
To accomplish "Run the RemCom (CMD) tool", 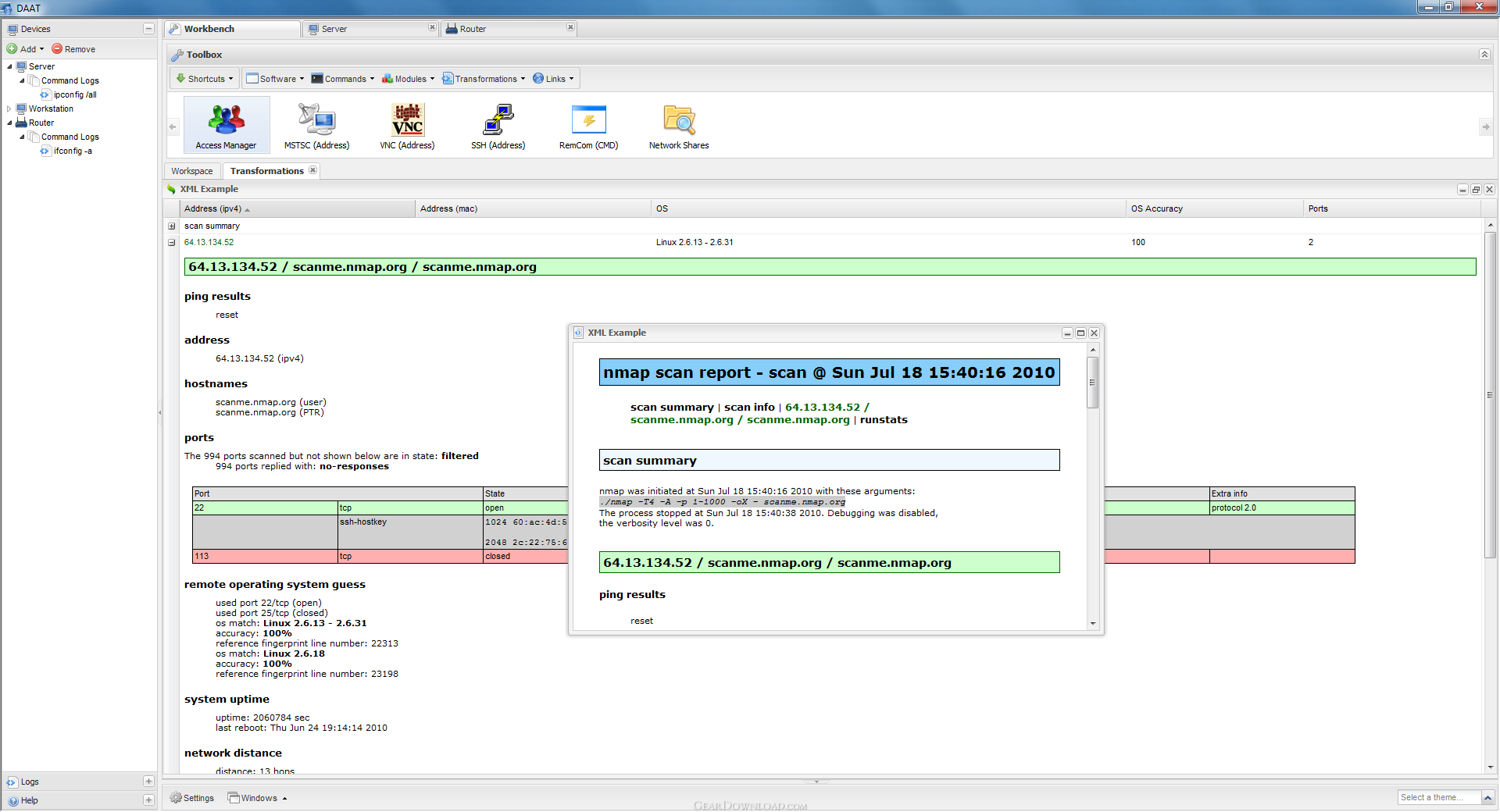I will pyautogui.click(x=588, y=125).
